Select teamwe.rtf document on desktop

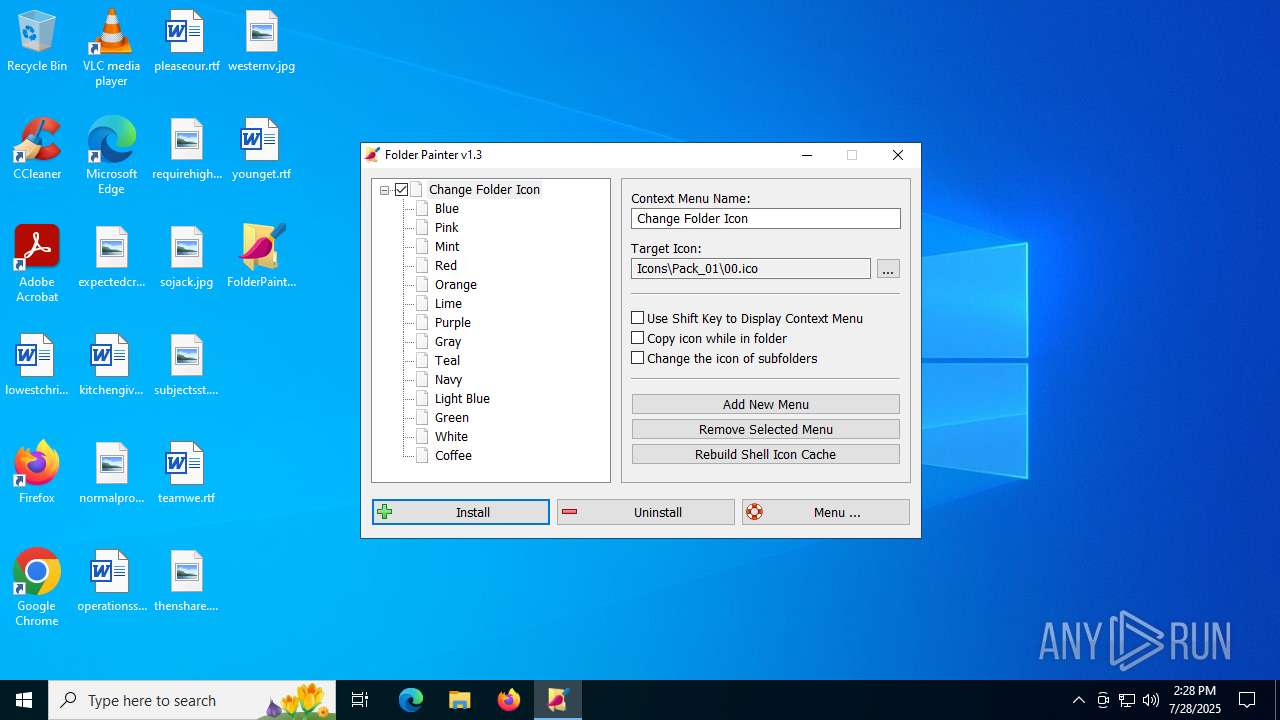coord(187,474)
